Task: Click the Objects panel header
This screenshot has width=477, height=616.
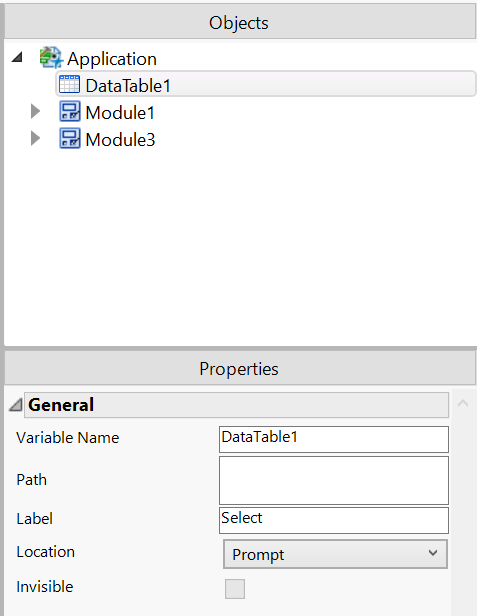Action: point(240,22)
